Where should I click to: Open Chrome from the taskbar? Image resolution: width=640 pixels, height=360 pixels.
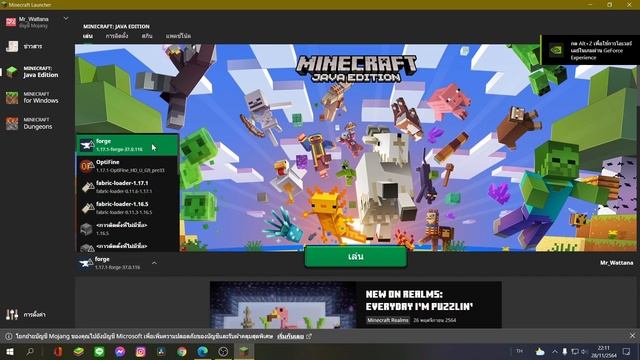pyautogui.click(x=182, y=351)
